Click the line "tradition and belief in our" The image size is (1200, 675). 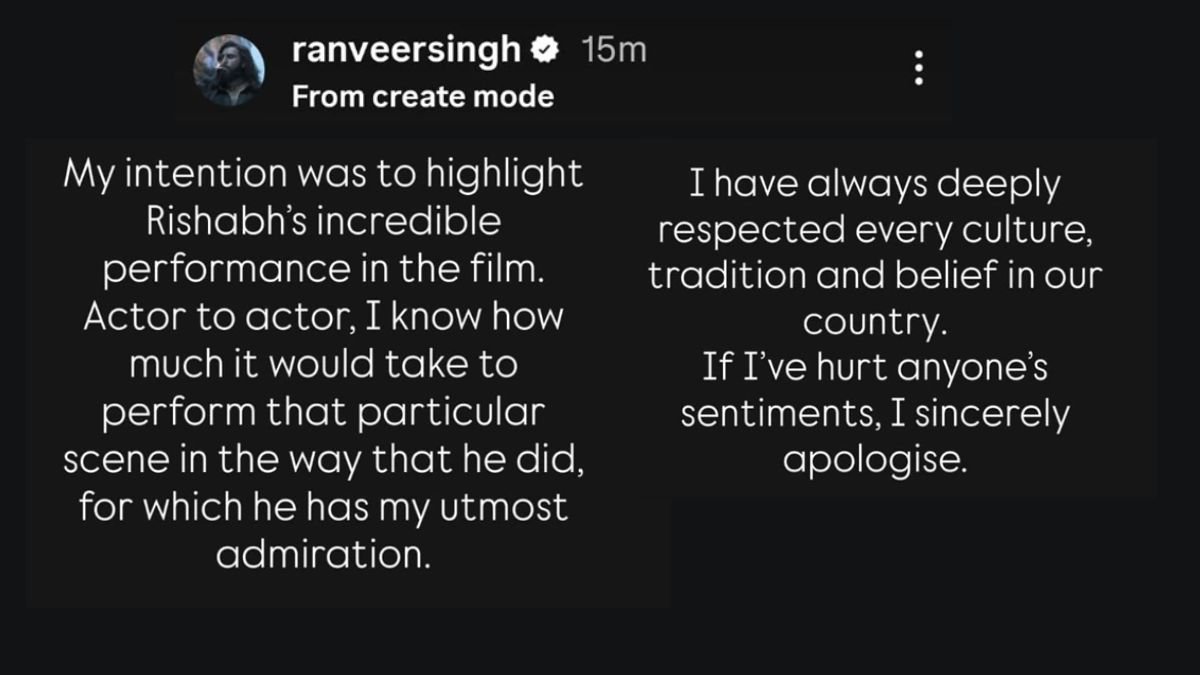tap(874, 277)
